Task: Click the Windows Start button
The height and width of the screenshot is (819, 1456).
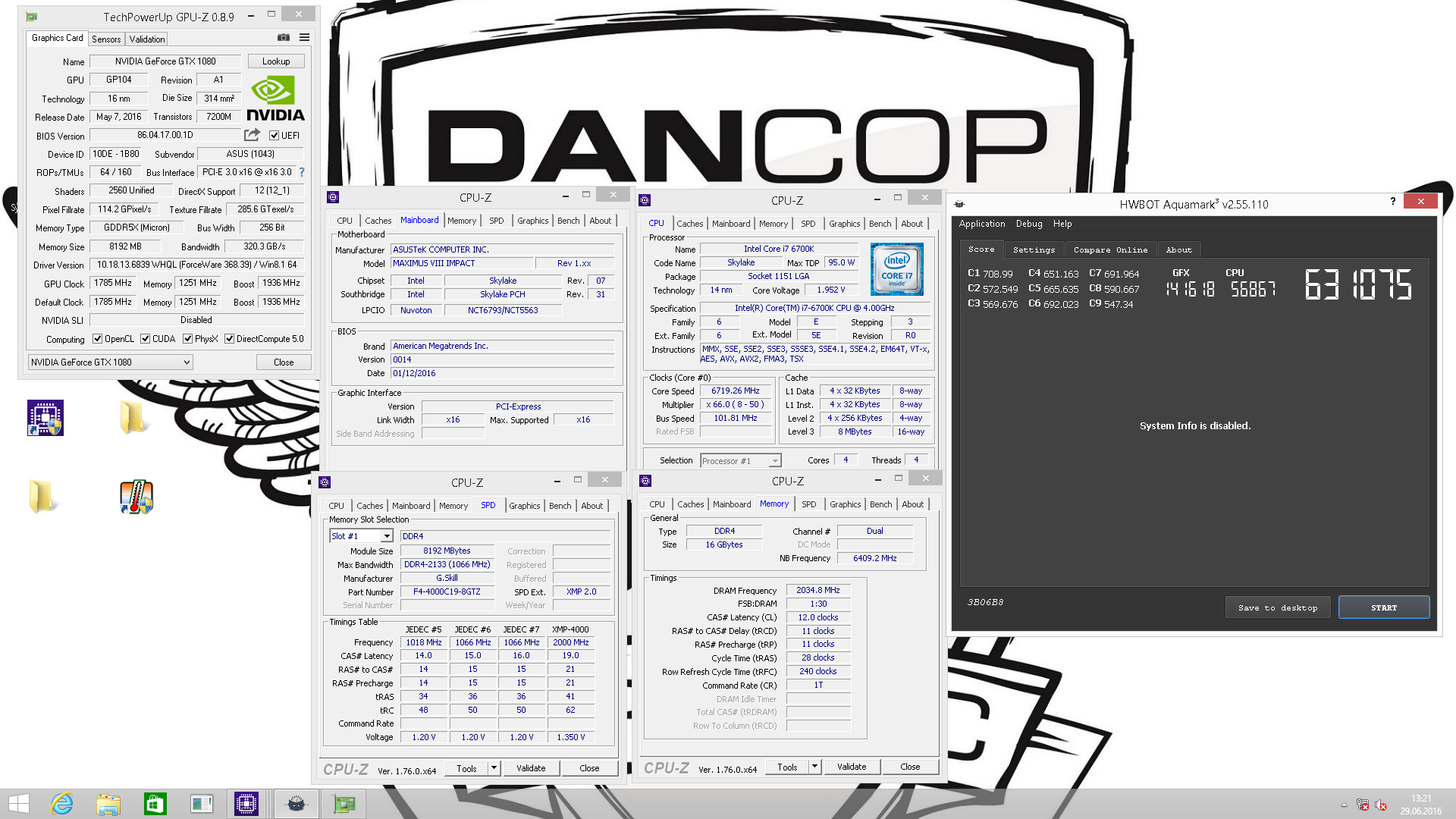Action: click(18, 804)
